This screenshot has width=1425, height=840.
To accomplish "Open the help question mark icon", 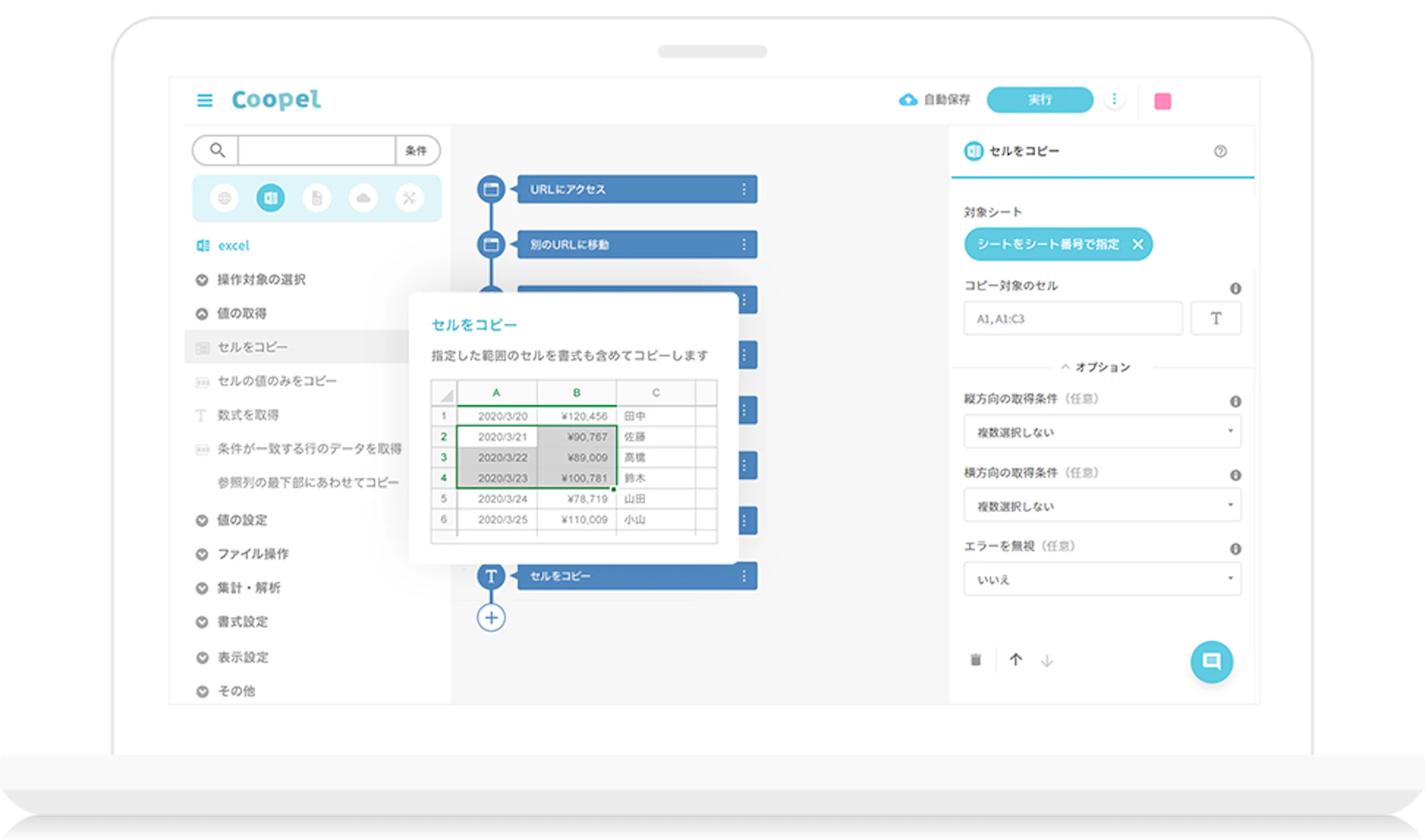I will [1220, 151].
